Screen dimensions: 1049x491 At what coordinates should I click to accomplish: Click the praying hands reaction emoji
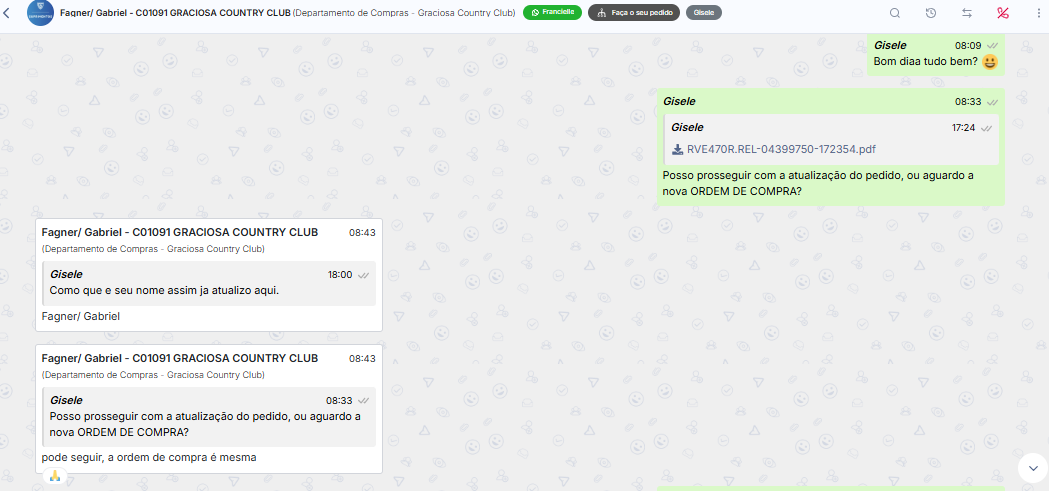coord(55,476)
